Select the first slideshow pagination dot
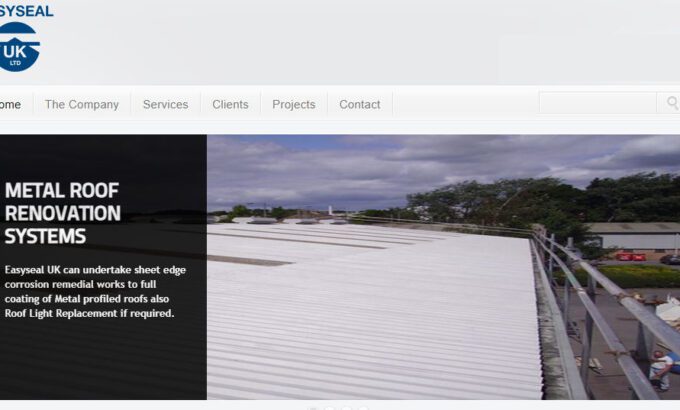The image size is (680, 410). point(313,408)
